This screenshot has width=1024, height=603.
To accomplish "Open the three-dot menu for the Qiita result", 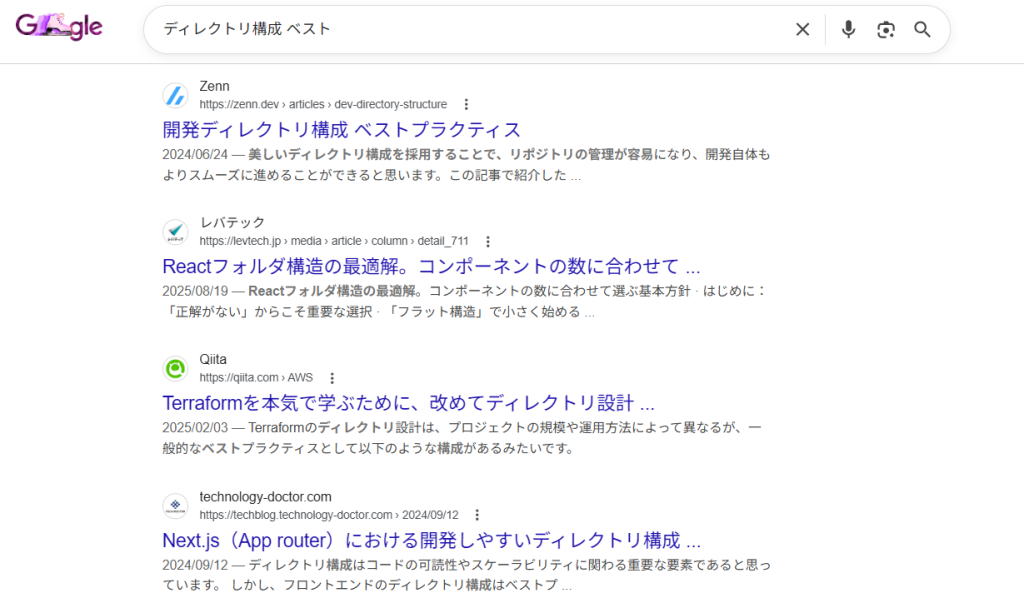I will pyautogui.click(x=332, y=377).
